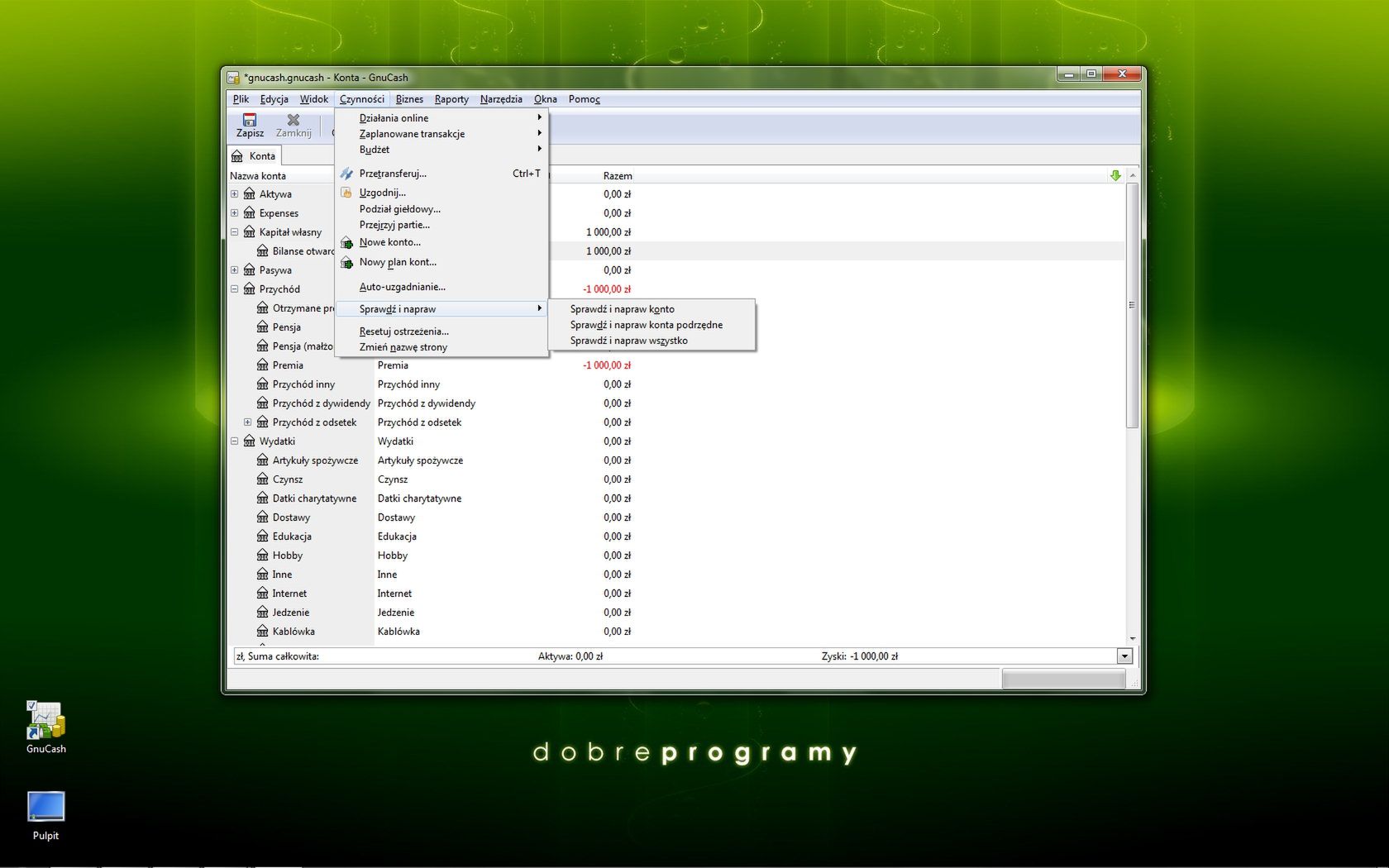Viewport: 1389px width, 868px height.
Task: Open the Plik menu
Action: pyautogui.click(x=241, y=99)
